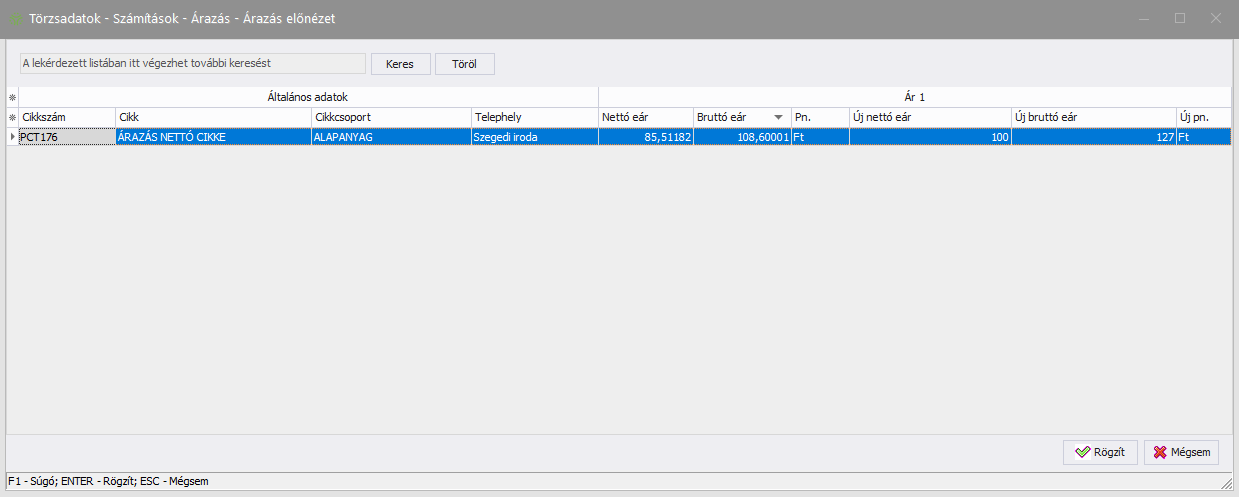Sort by the Nettó eár column header

coord(645,117)
